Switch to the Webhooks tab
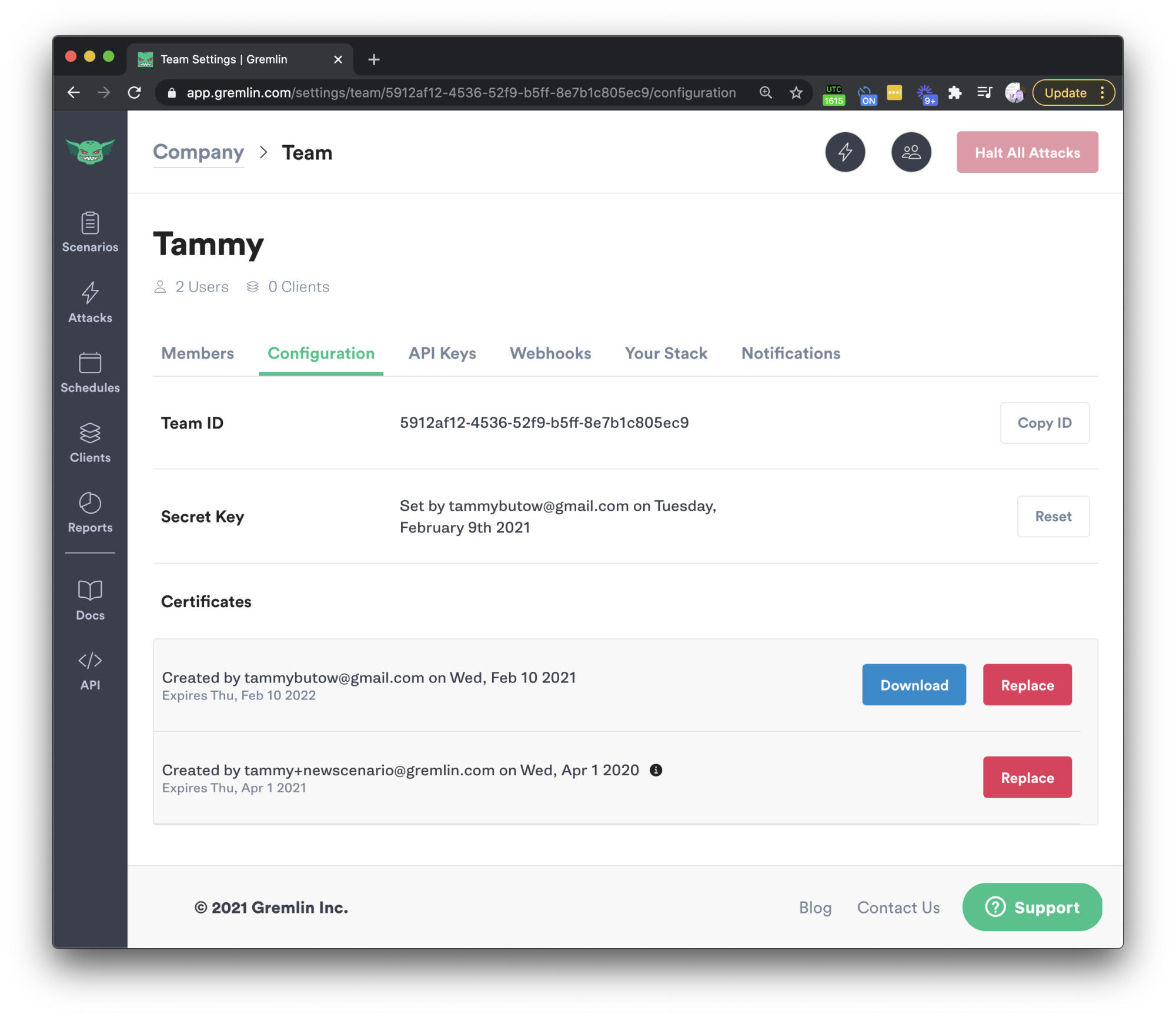Viewport: 1176px width, 1018px height. coord(550,353)
